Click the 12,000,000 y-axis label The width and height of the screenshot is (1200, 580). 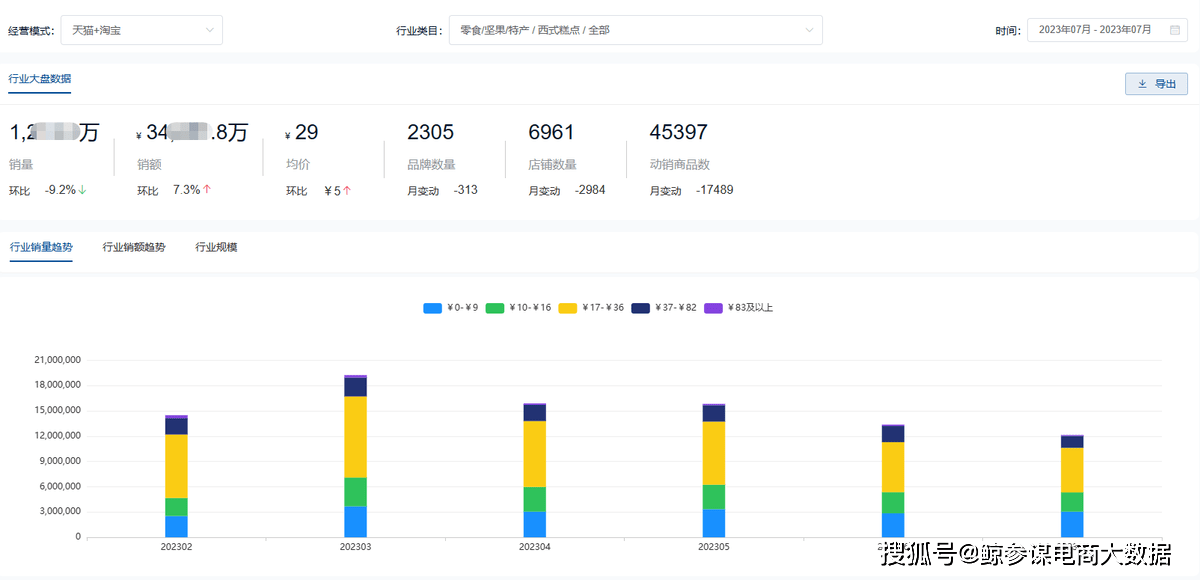(57, 436)
